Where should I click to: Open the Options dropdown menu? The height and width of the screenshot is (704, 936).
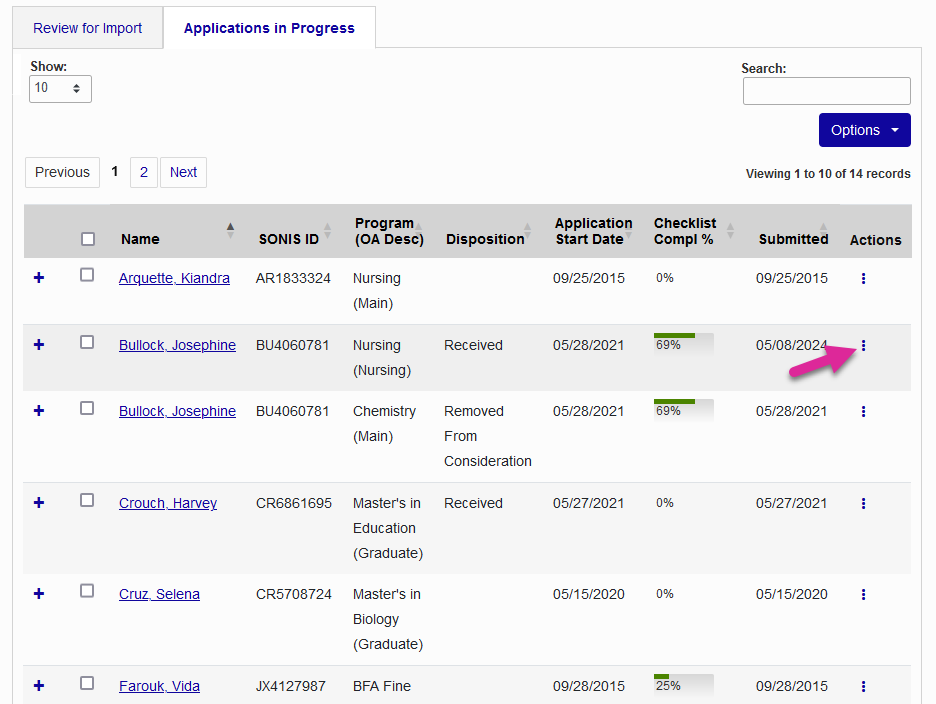click(864, 130)
